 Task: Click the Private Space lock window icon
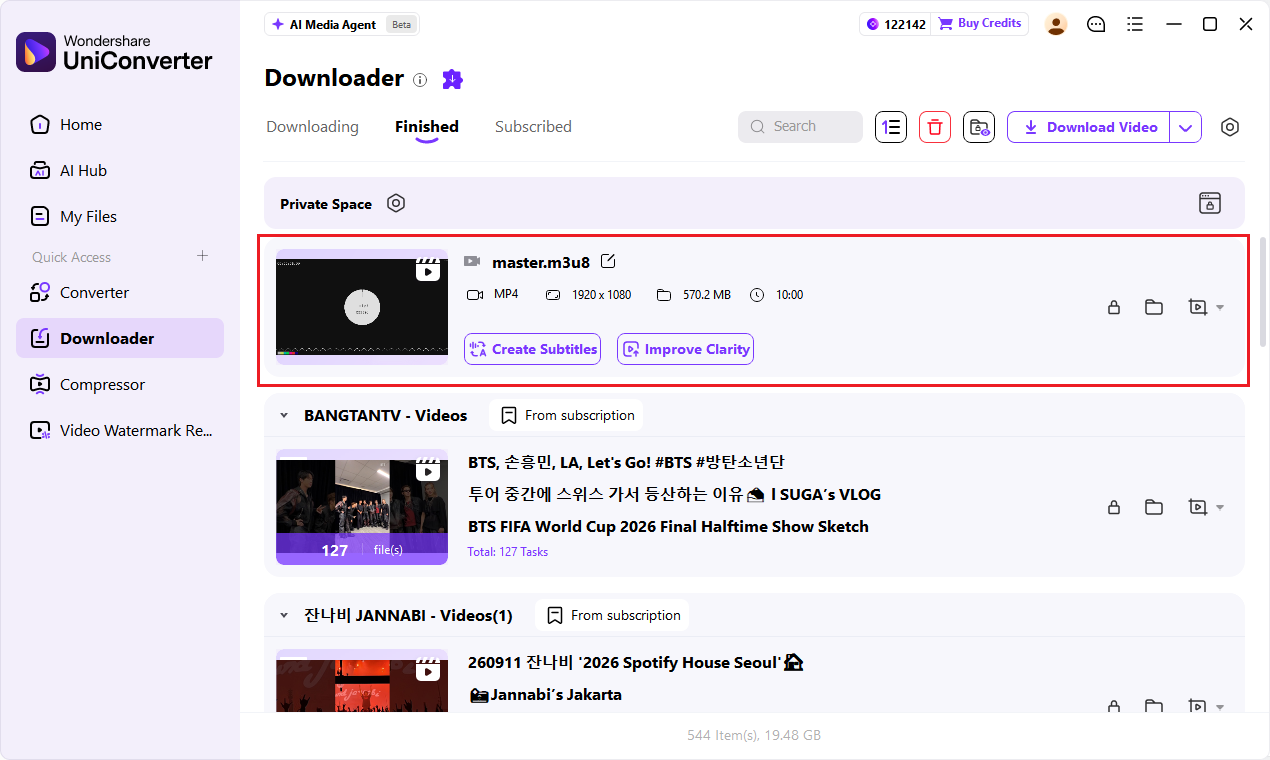click(1210, 203)
